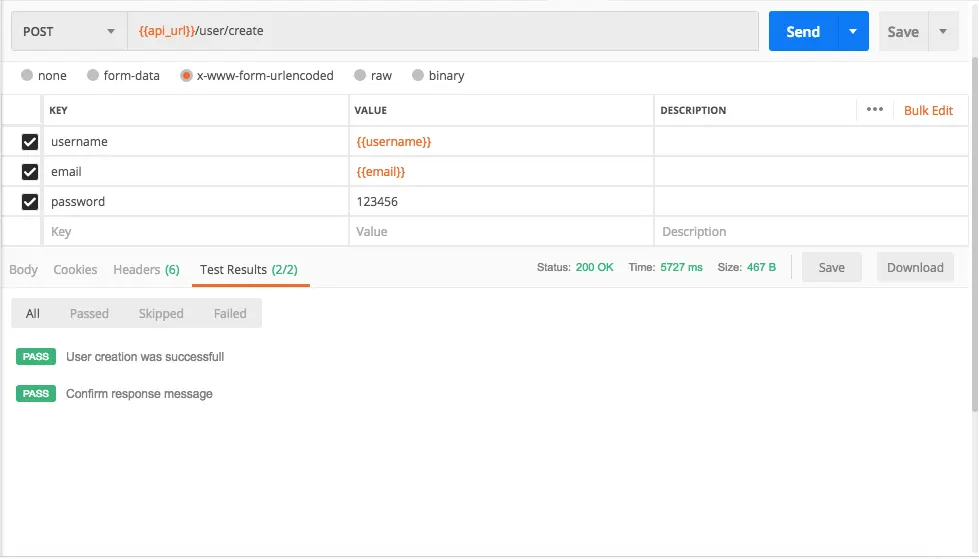The width and height of the screenshot is (979, 559).
Task: Click the vertical scrollbar on the right
Action: click(x=975, y=234)
